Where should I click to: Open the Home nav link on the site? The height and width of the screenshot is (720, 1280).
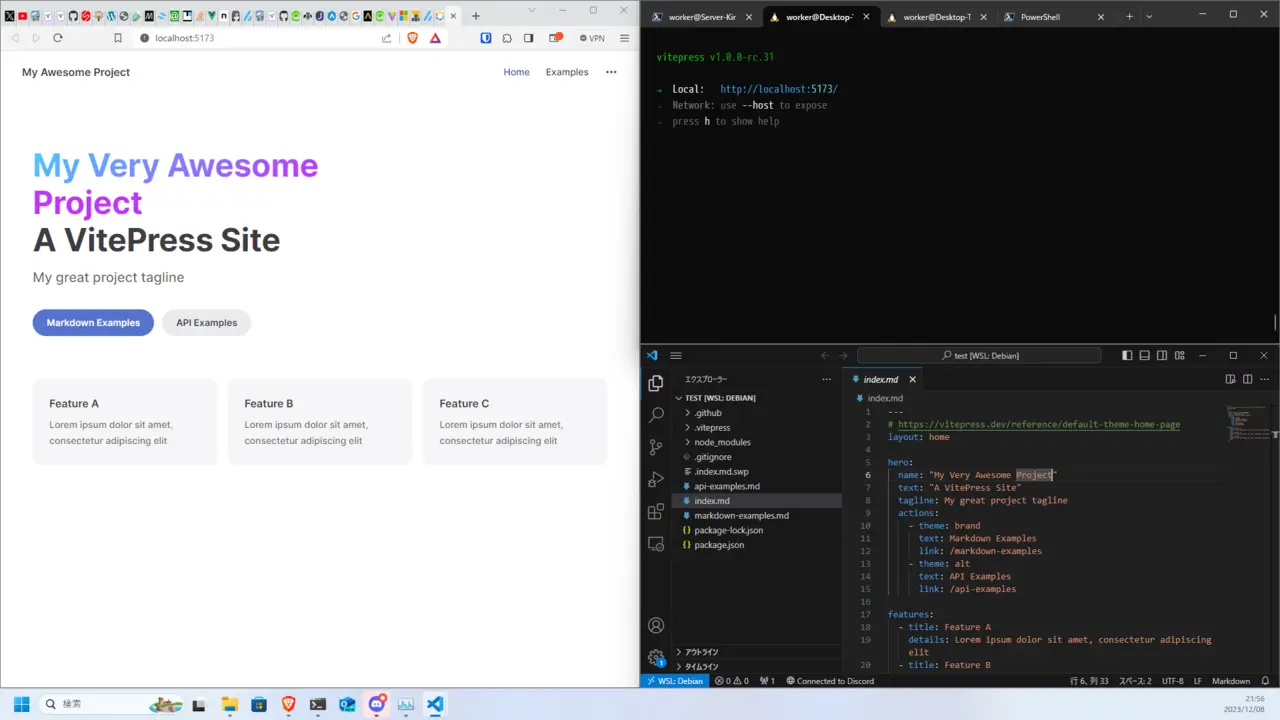tap(517, 72)
